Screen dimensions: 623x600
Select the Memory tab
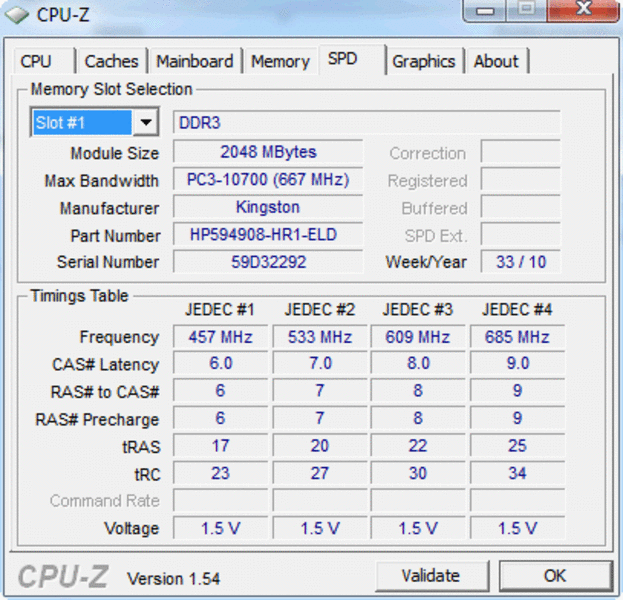[280, 61]
